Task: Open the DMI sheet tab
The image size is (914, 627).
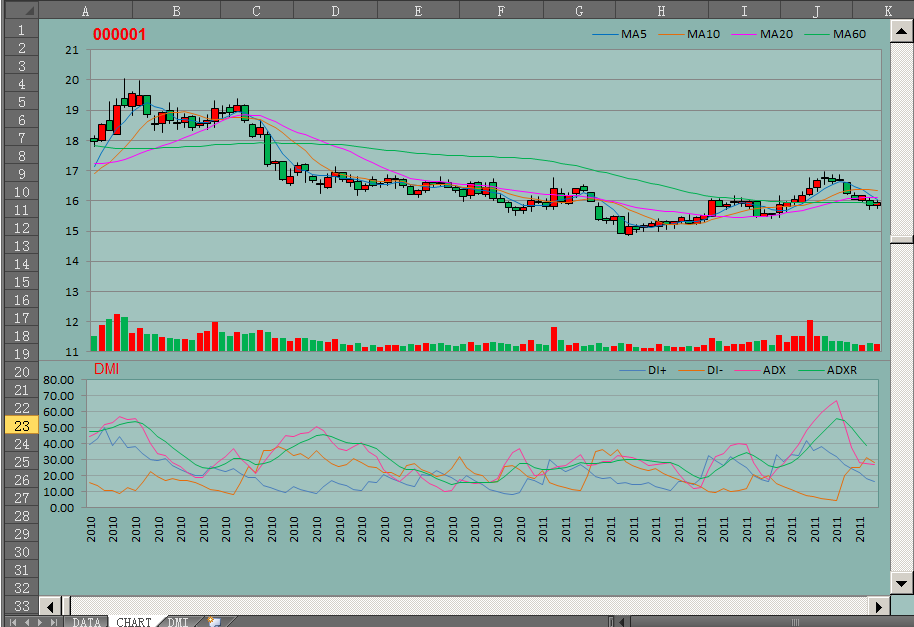Action: (177, 622)
